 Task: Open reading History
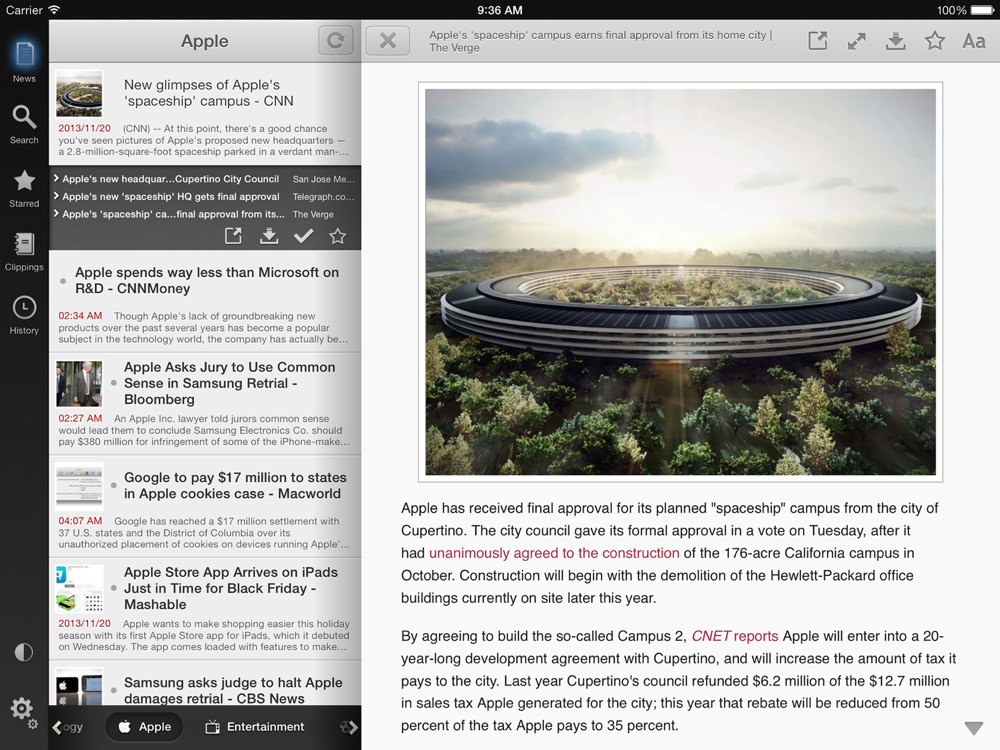(x=24, y=315)
